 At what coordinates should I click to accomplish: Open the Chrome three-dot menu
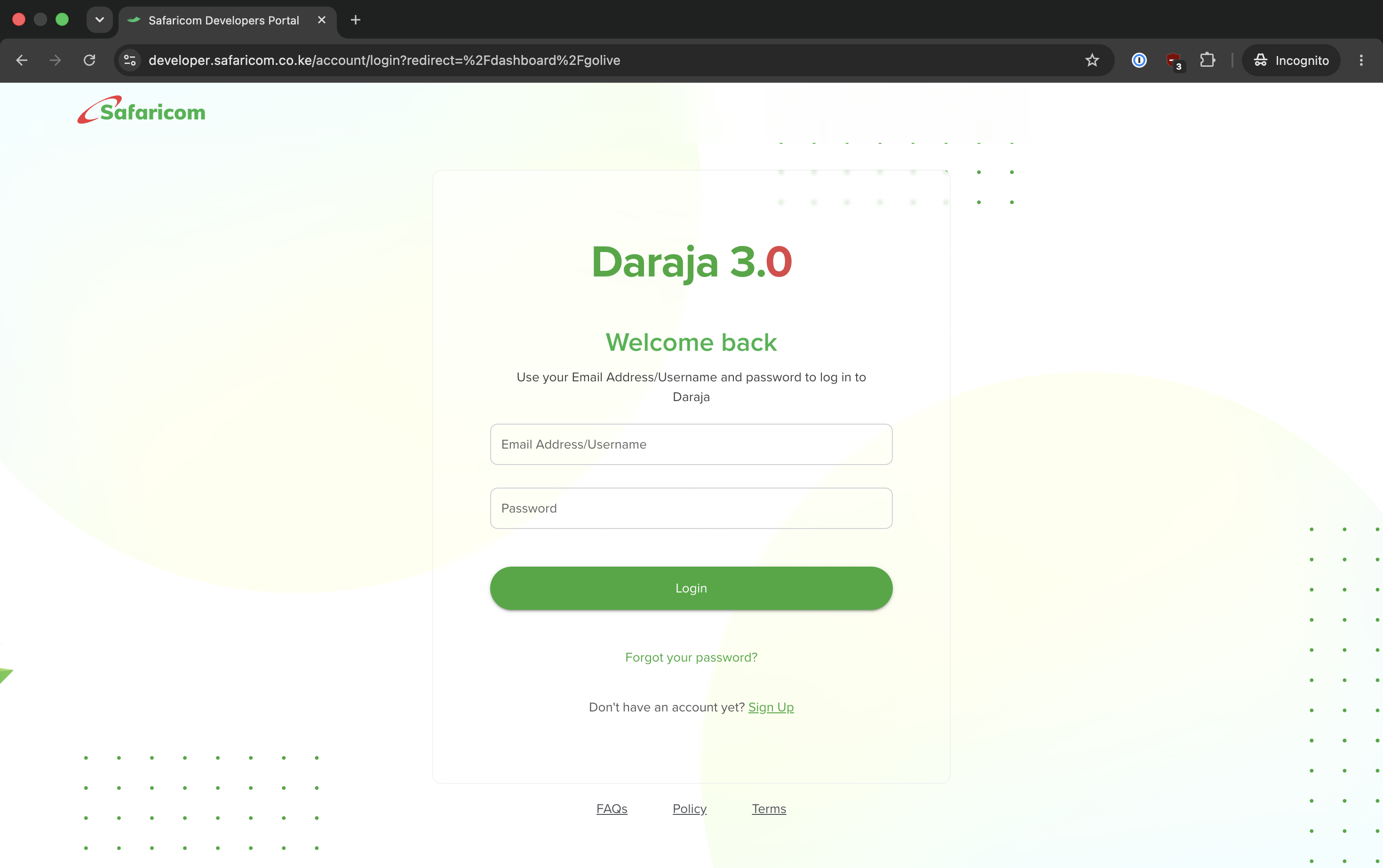point(1360,60)
